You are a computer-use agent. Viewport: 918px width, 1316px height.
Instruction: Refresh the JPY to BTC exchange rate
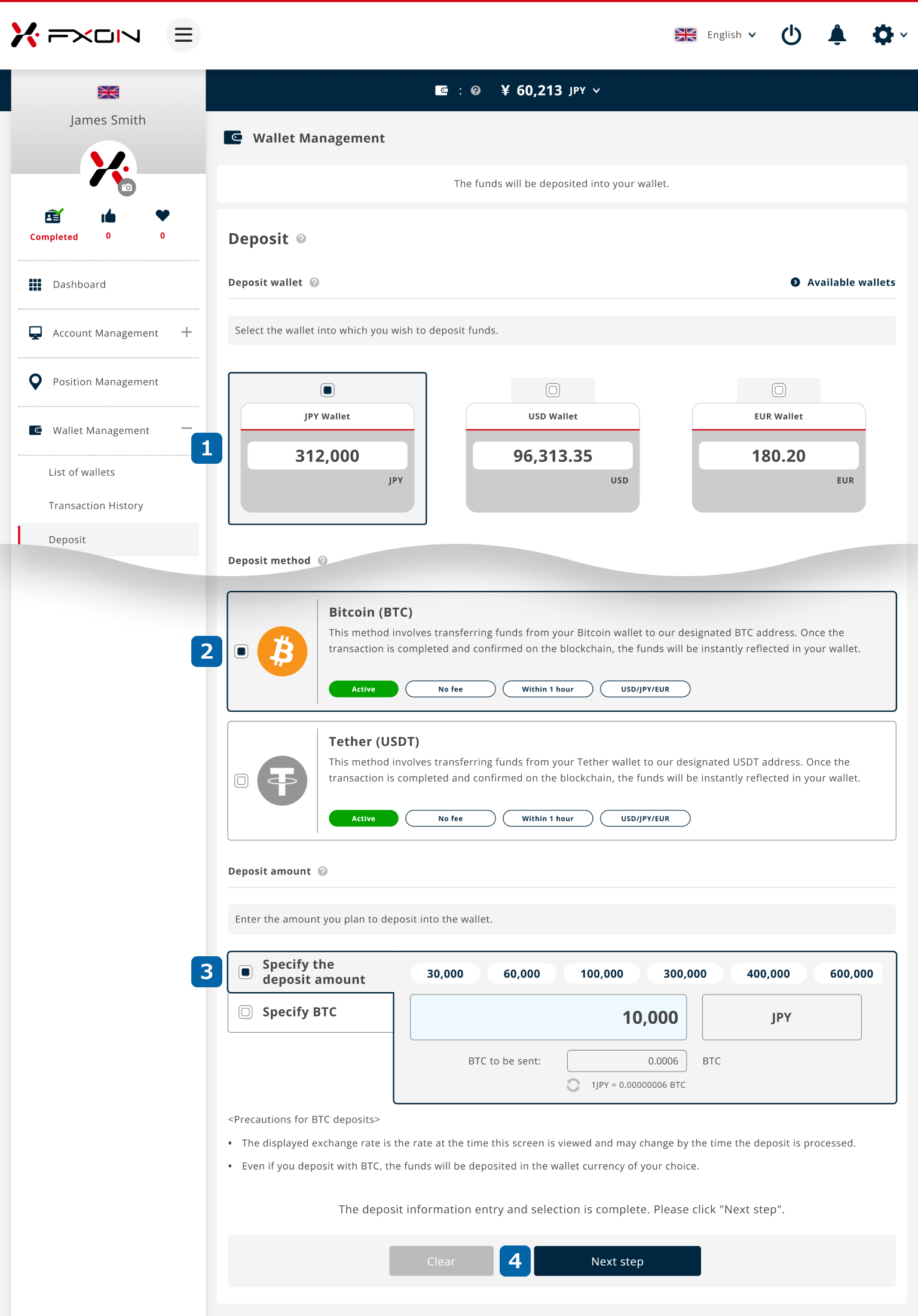coord(573,1085)
